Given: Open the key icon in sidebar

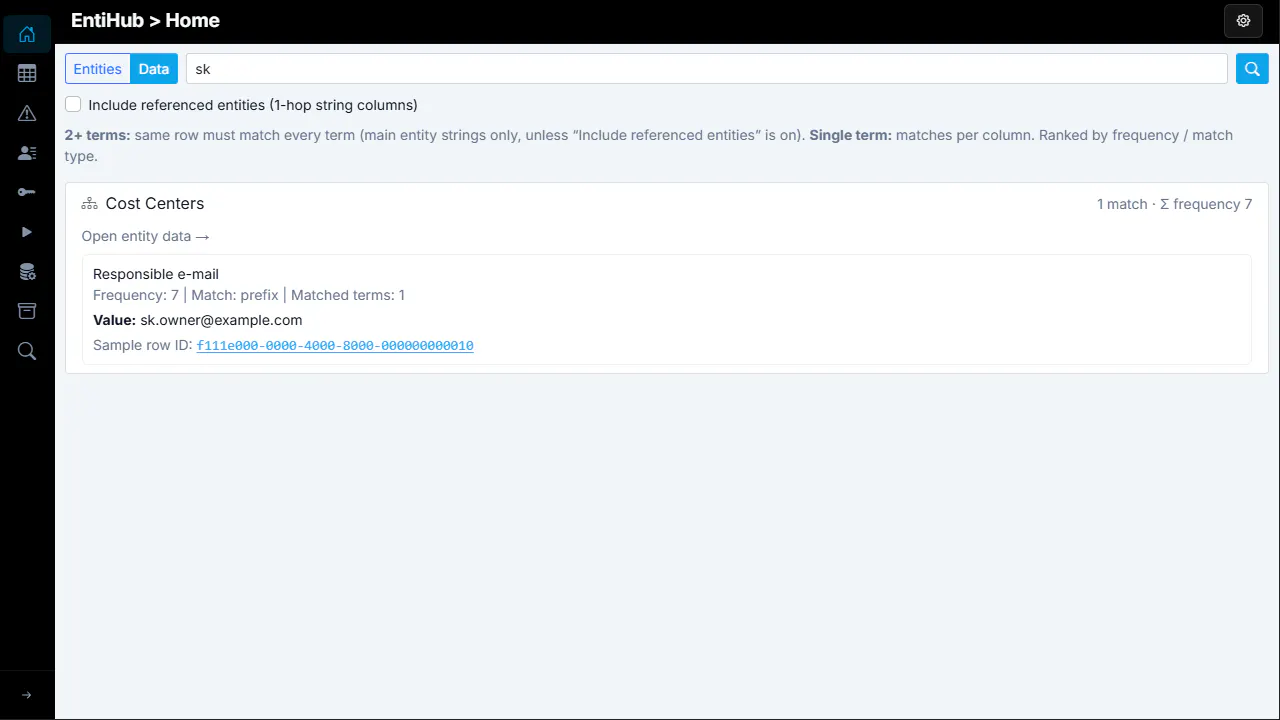Looking at the screenshot, I should tap(27, 192).
